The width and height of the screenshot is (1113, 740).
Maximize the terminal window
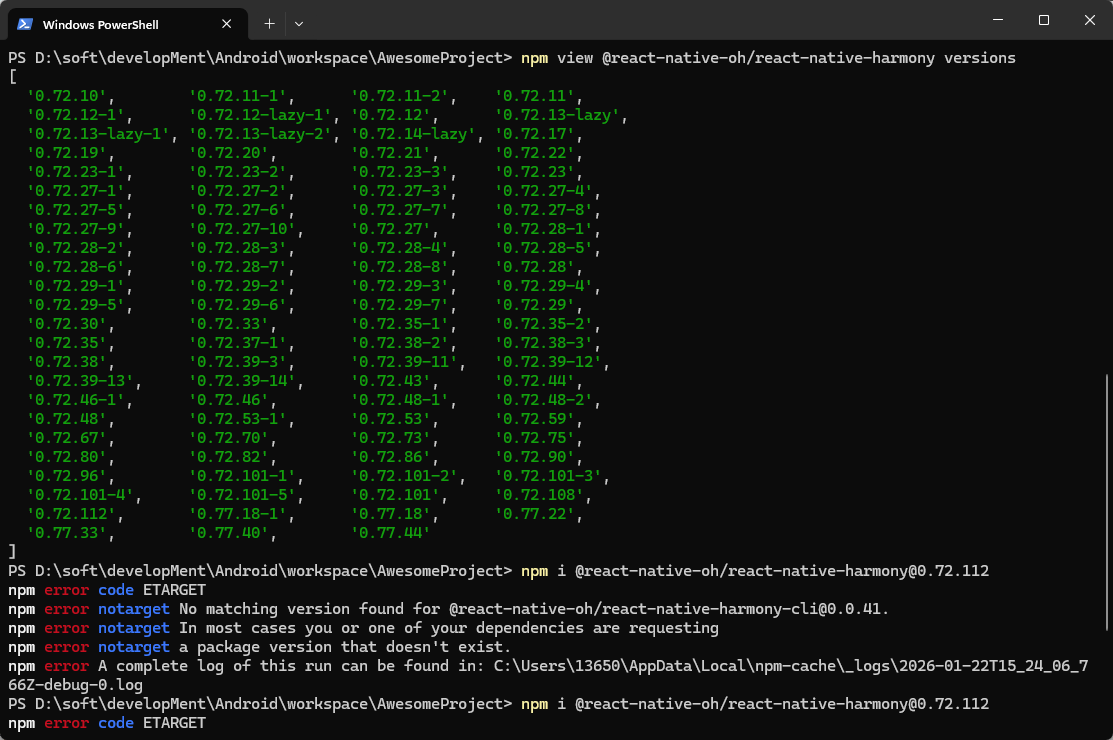coord(1043,20)
